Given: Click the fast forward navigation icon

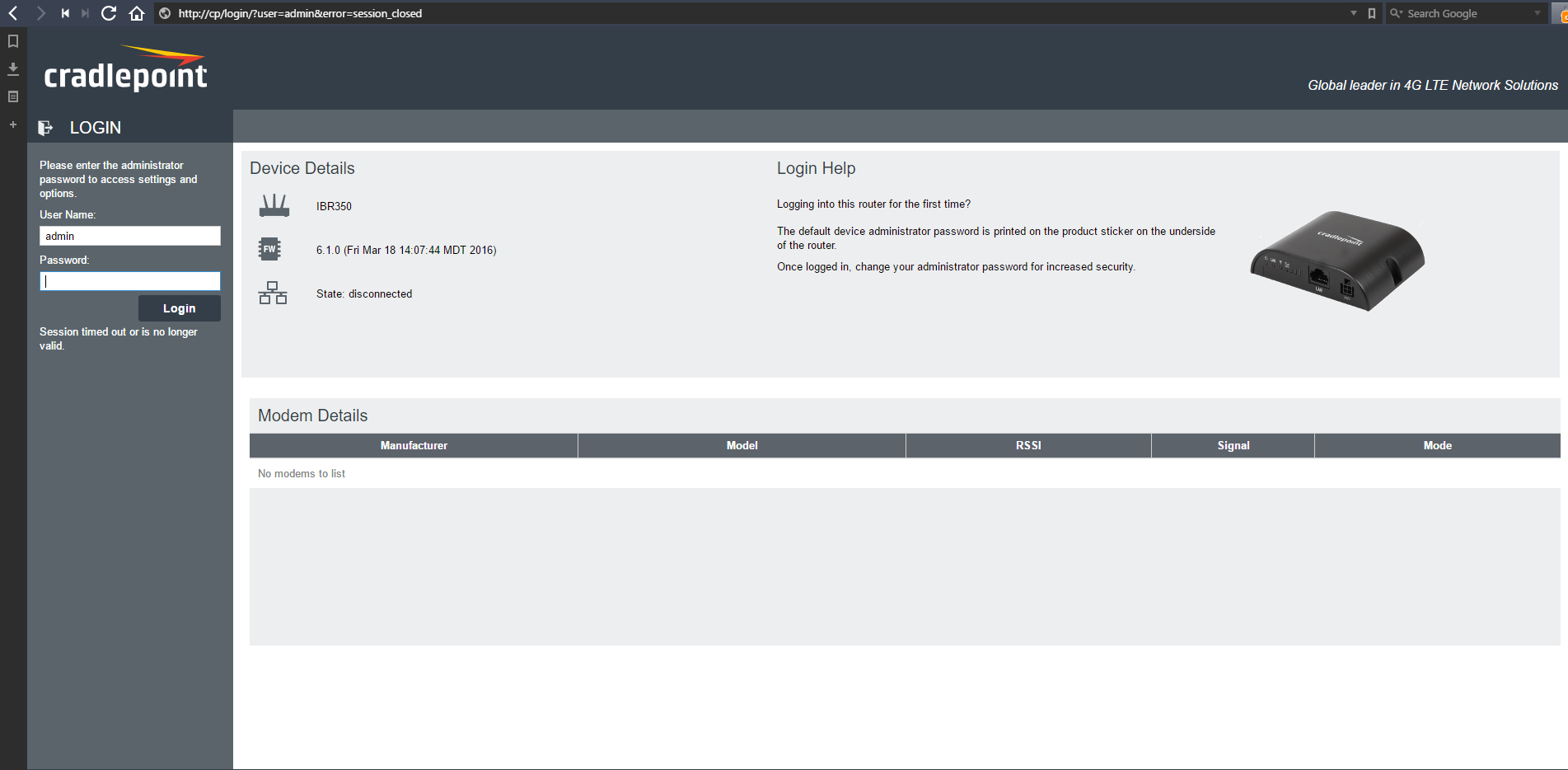Looking at the screenshot, I should click(x=85, y=13).
